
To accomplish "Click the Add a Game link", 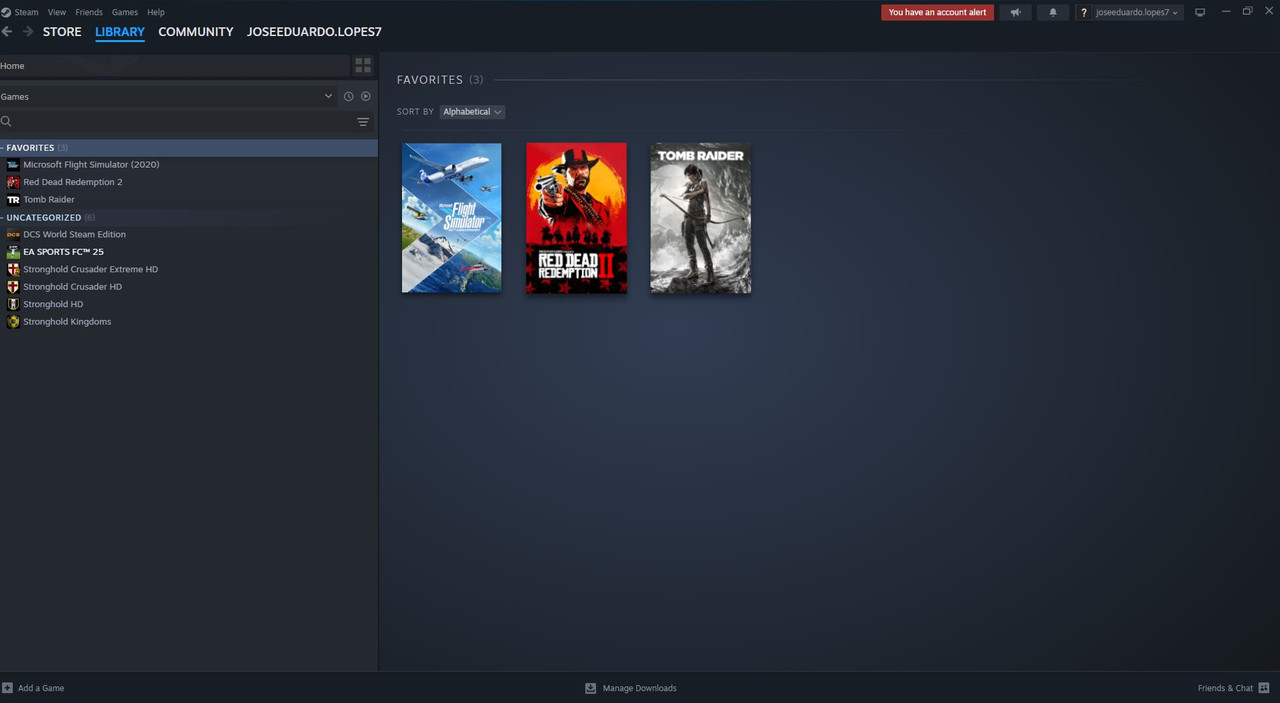I will pyautogui.click(x=41, y=688).
